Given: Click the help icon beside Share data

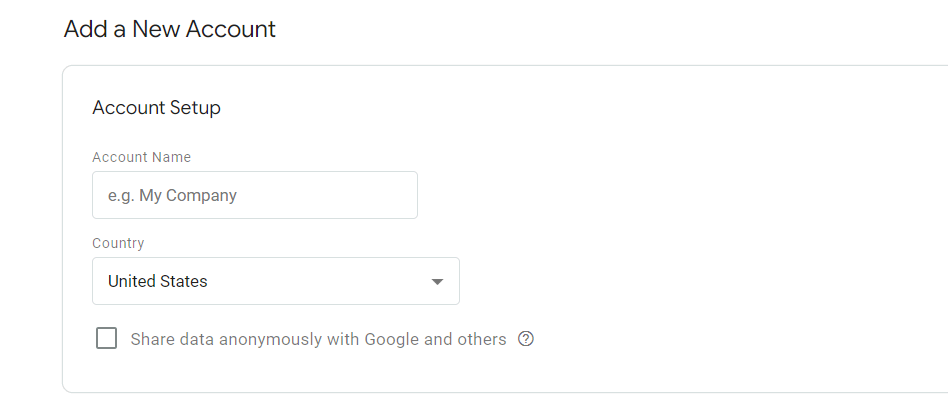Looking at the screenshot, I should pos(526,339).
